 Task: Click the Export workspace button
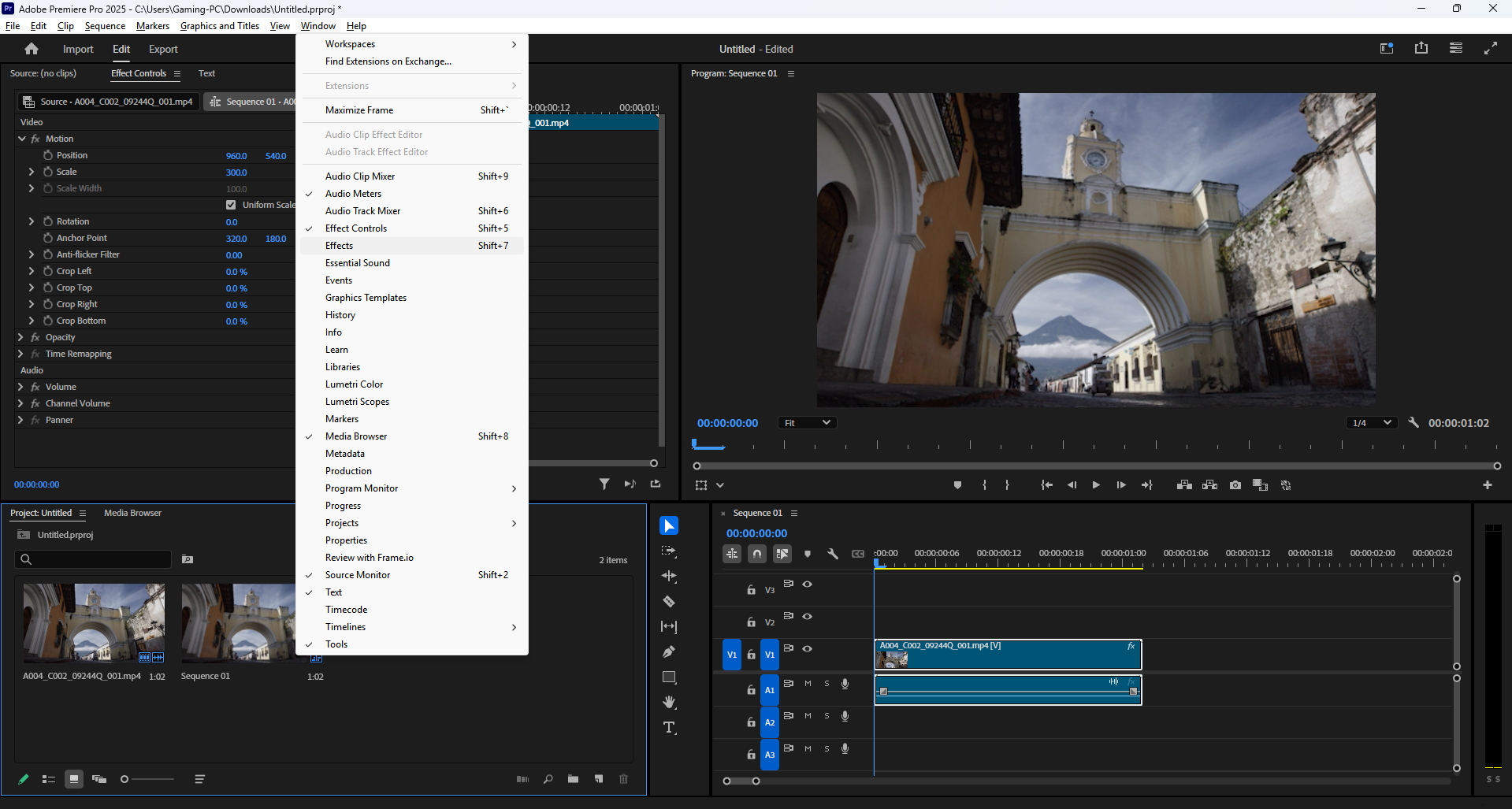[163, 49]
